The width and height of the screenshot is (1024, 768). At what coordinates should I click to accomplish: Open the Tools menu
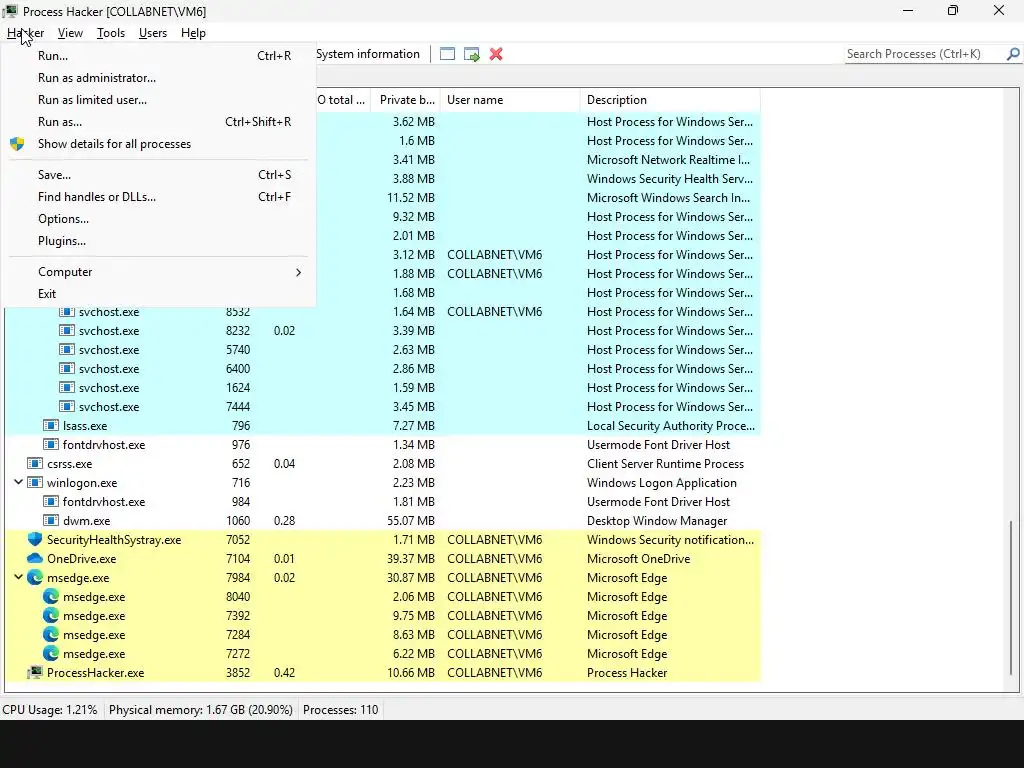(x=110, y=33)
